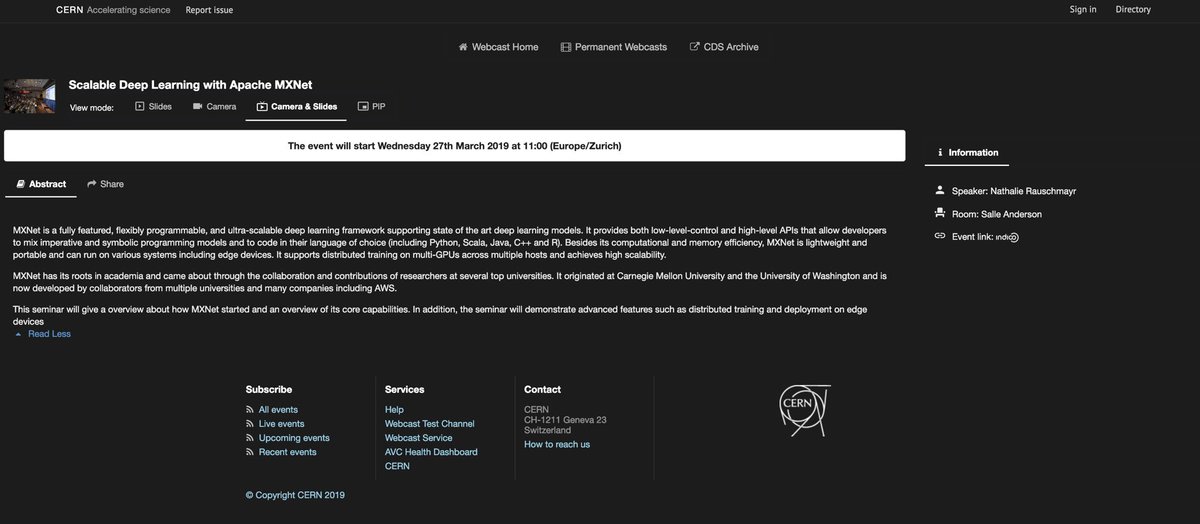Open AVC Health Dashboard link

pos(431,452)
